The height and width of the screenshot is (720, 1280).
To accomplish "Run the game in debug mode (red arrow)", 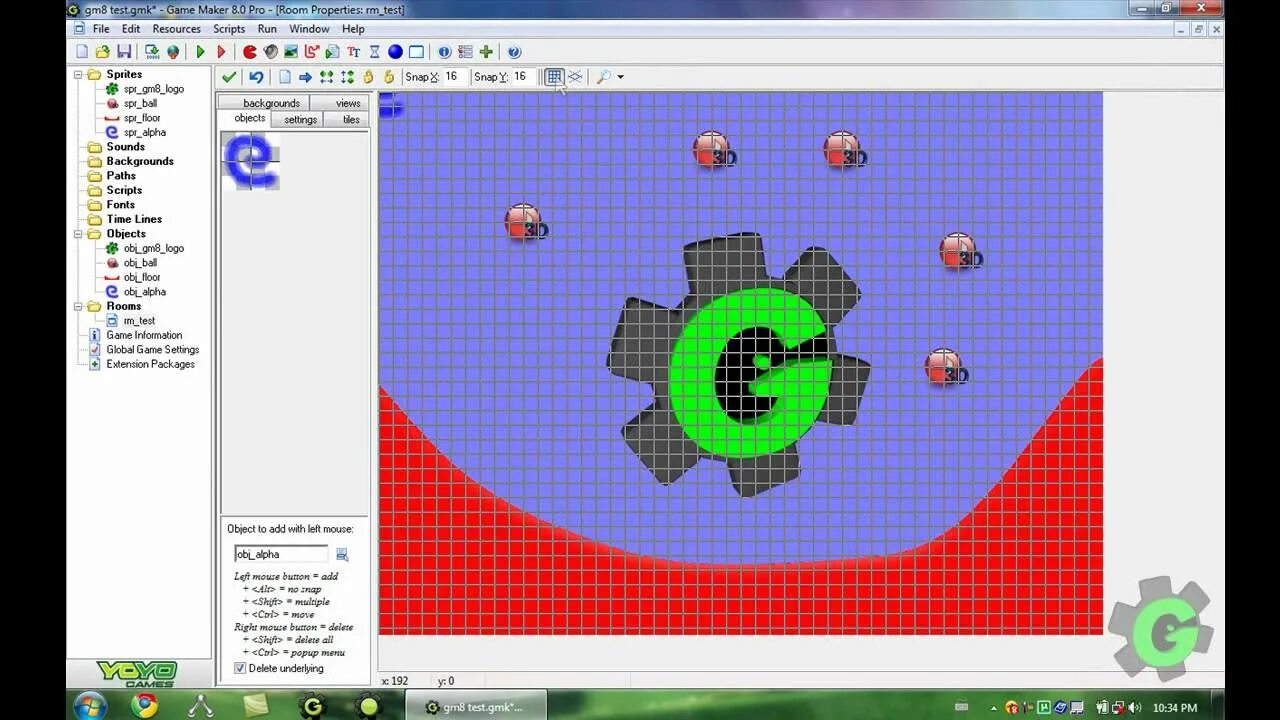I will 221,52.
